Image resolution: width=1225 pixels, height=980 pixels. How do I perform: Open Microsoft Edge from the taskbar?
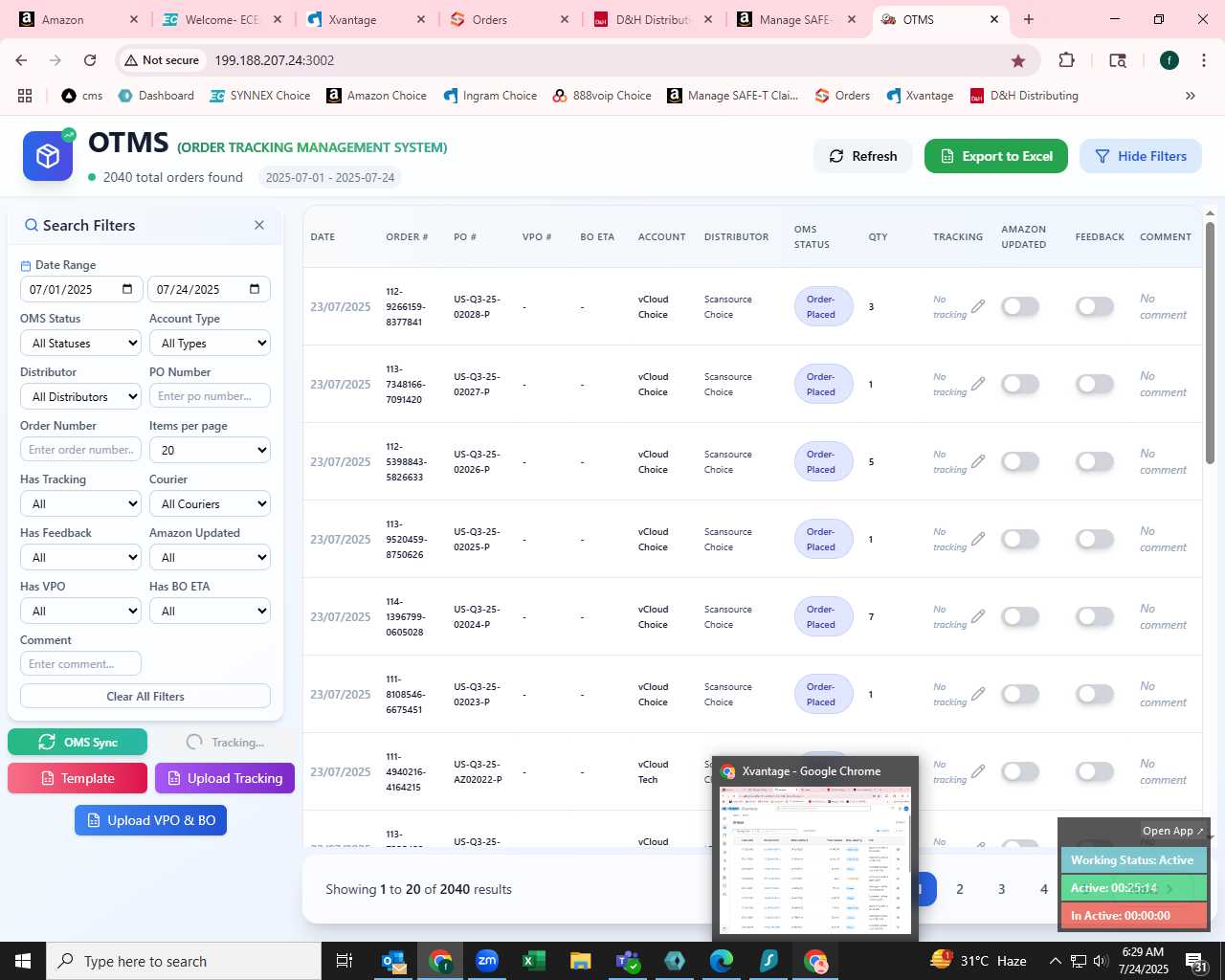tap(722, 961)
